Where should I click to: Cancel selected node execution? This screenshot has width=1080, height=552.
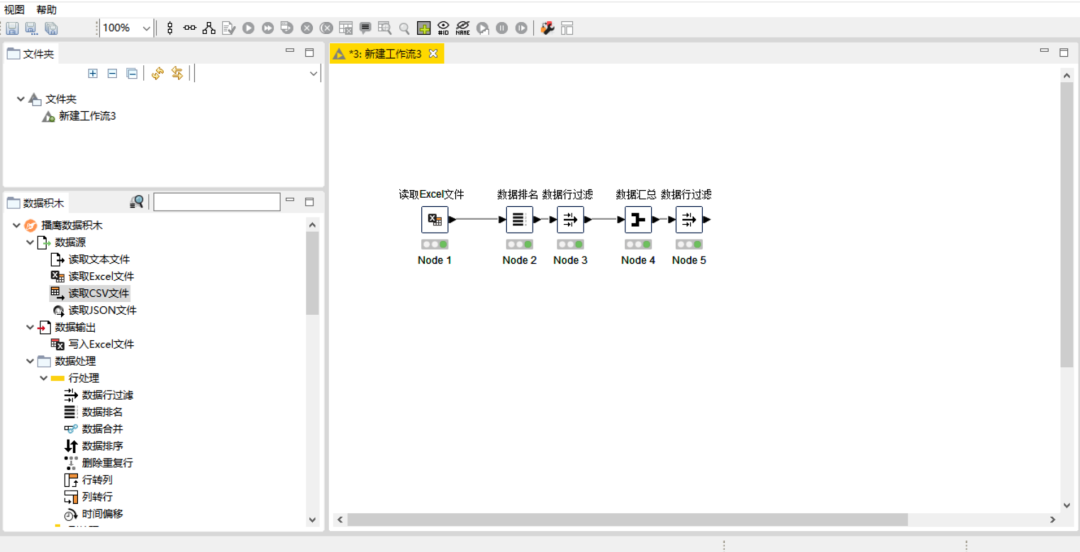point(307,28)
